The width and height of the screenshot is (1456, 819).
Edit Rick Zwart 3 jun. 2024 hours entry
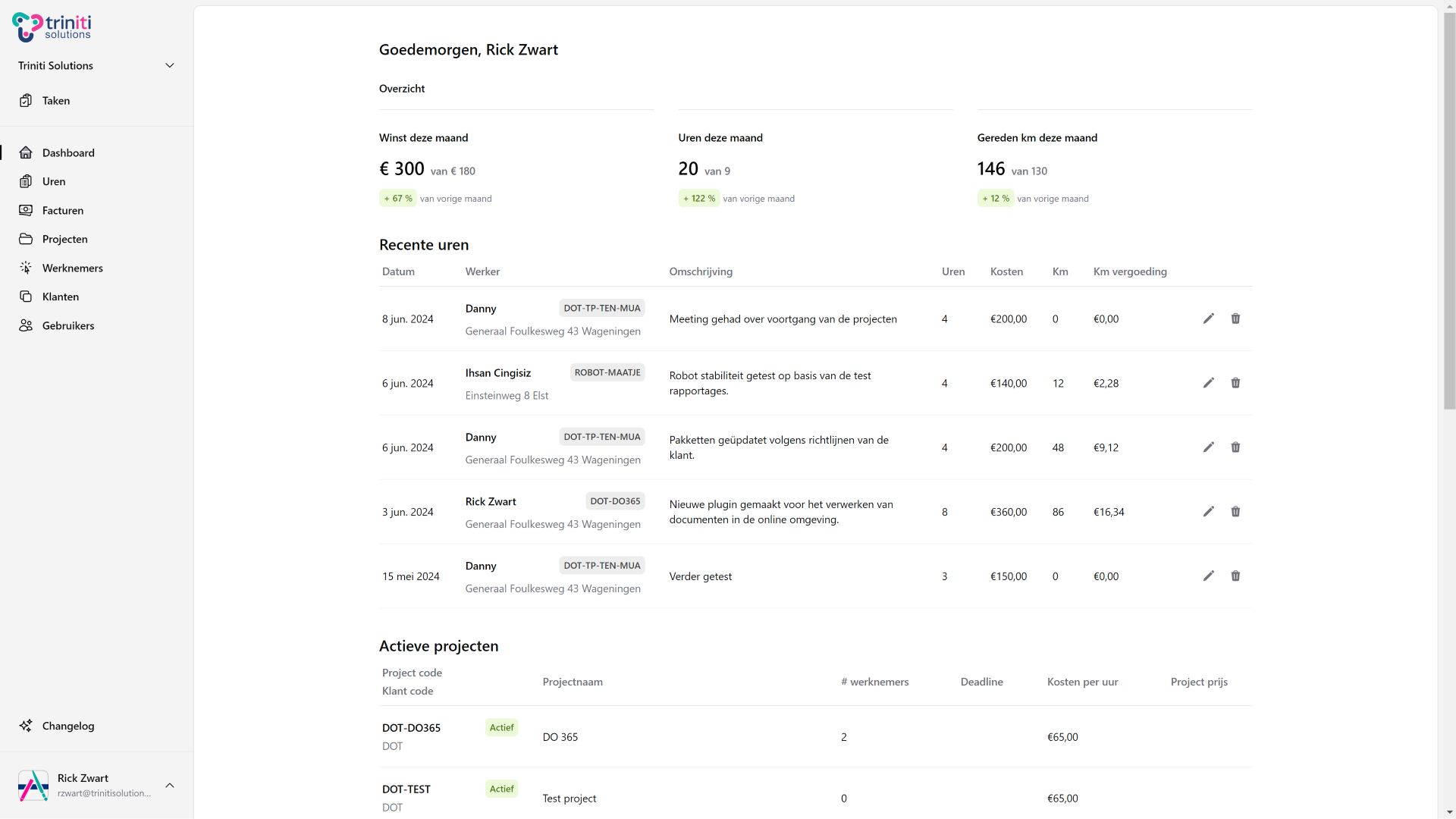(1208, 512)
